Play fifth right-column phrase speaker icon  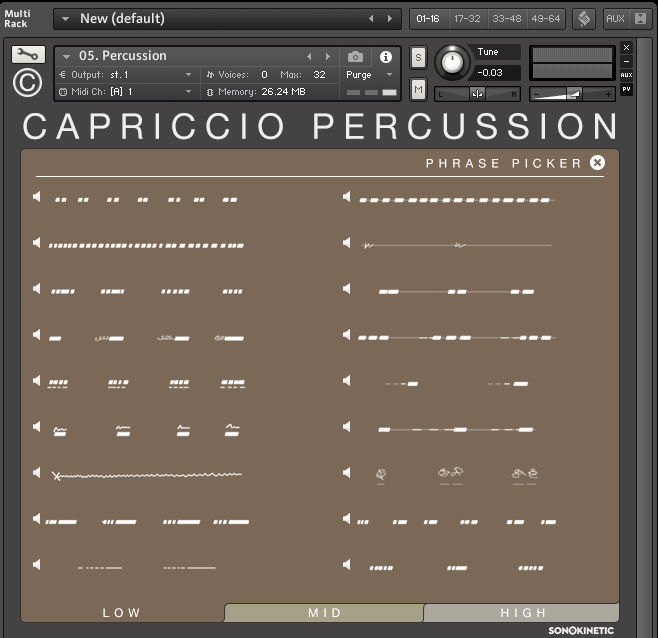[x=347, y=381]
